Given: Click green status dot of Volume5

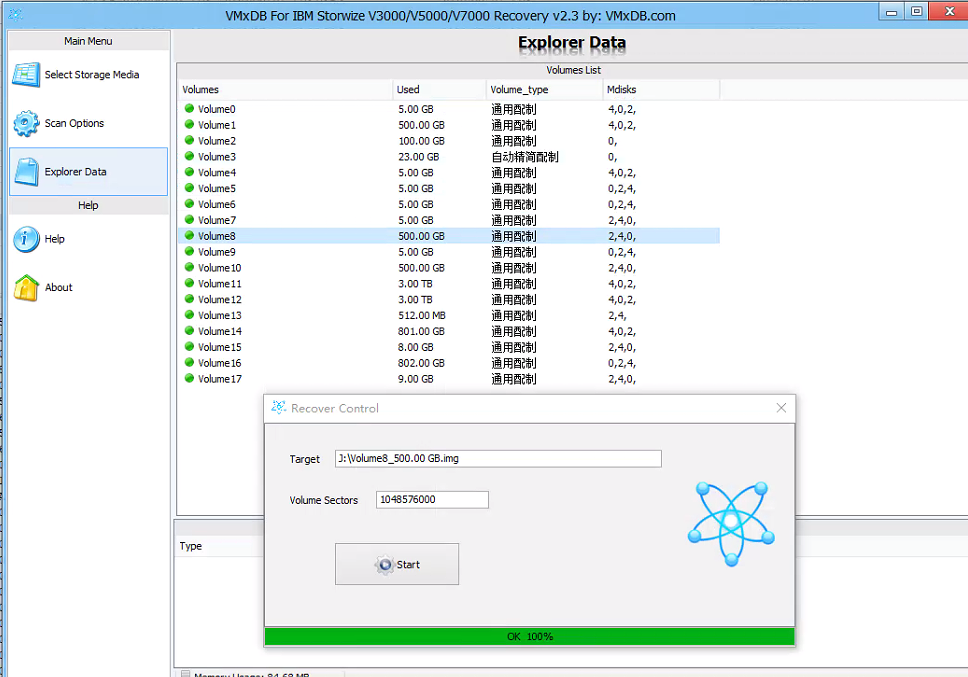Looking at the screenshot, I should [190, 188].
